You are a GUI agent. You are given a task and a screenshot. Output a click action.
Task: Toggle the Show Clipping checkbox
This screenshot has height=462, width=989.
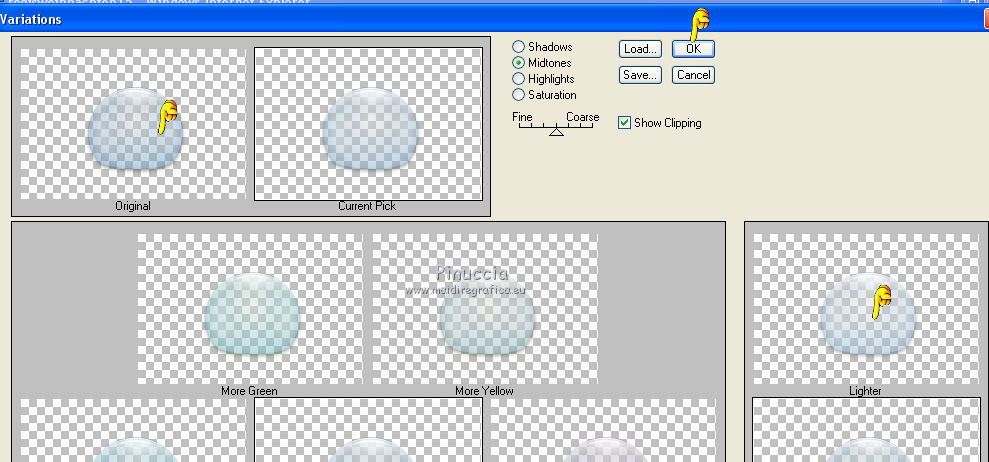624,122
